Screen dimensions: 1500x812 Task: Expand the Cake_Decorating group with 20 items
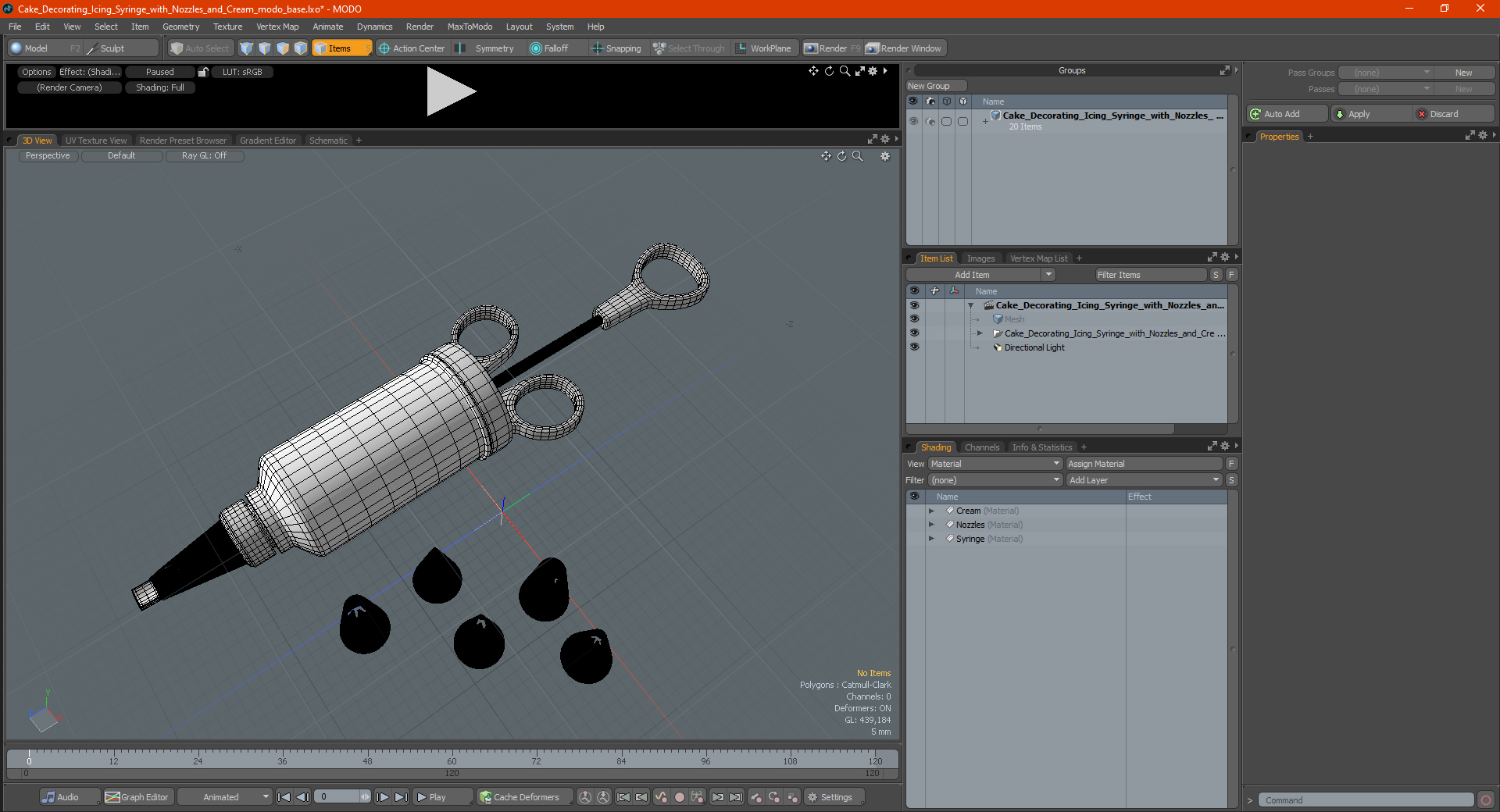pyautogui.click(x=985, y=121)
